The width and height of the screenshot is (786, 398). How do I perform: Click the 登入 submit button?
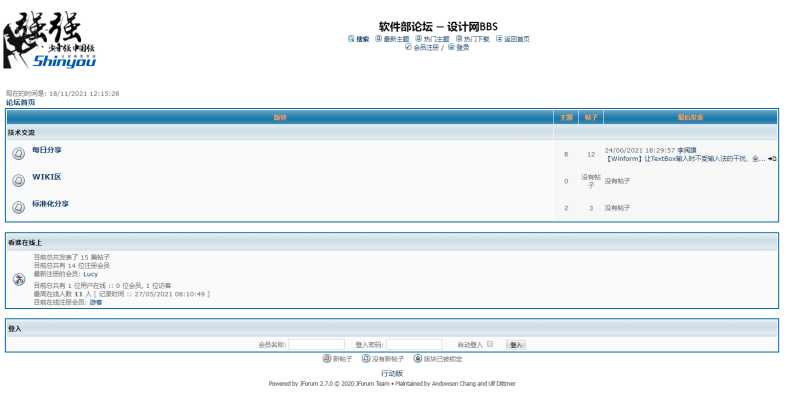point(516,345)
